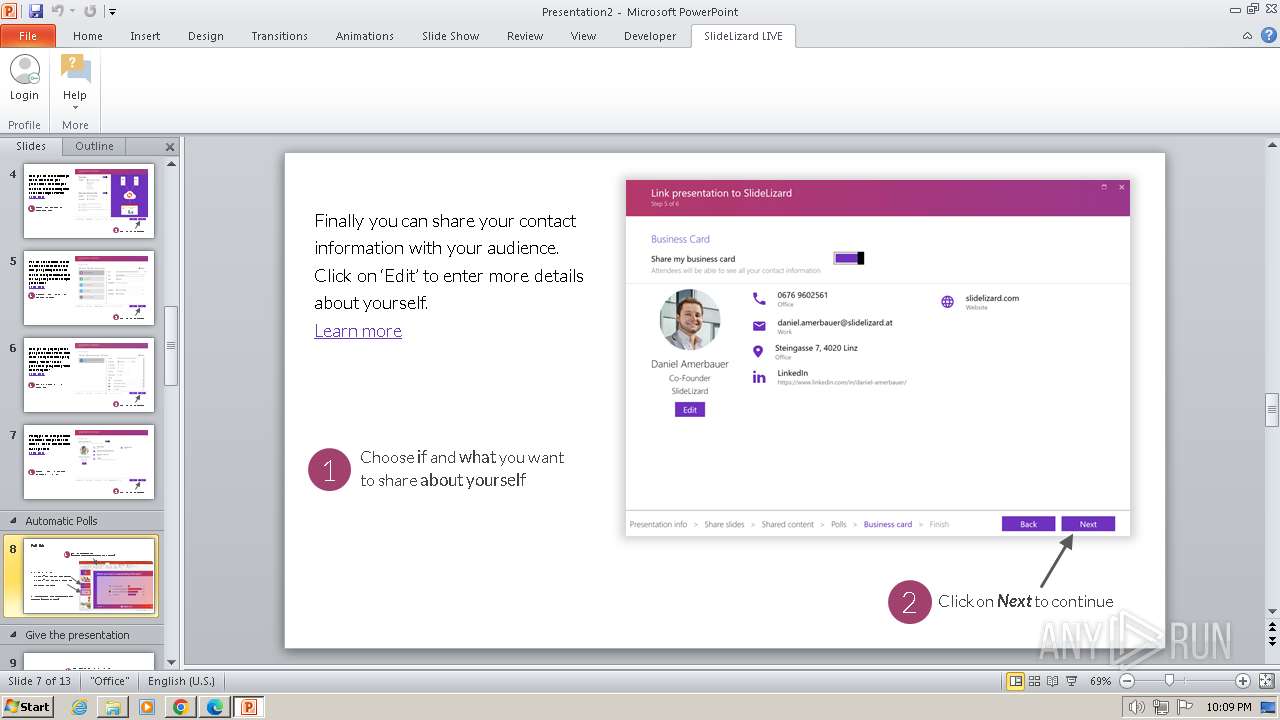This screenshot has height=720, width=1280.
Task: Minimize the ribbon with the caret icon
Action: coord(1247,36)
